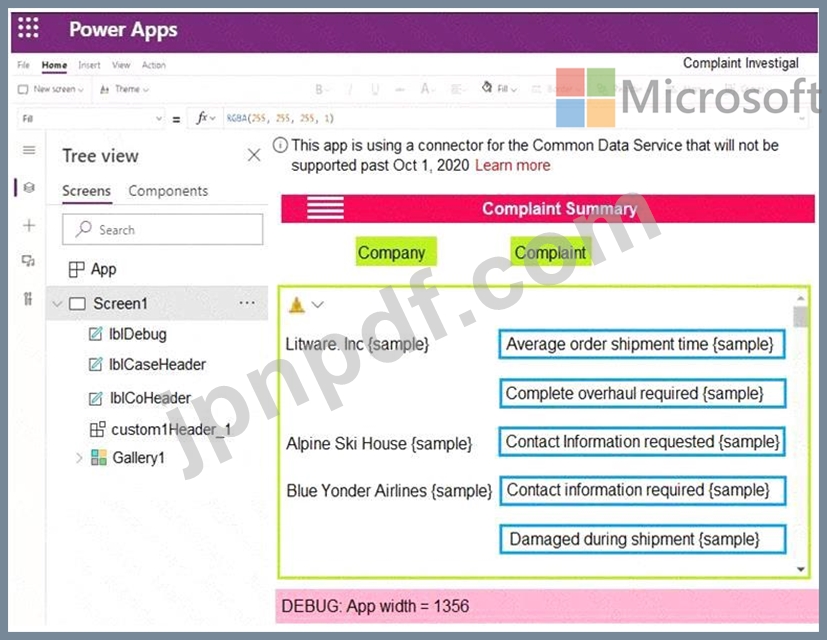This screenshot has height=640, width=827.
Task: Click the Tree view Search field
Action: 162,230
